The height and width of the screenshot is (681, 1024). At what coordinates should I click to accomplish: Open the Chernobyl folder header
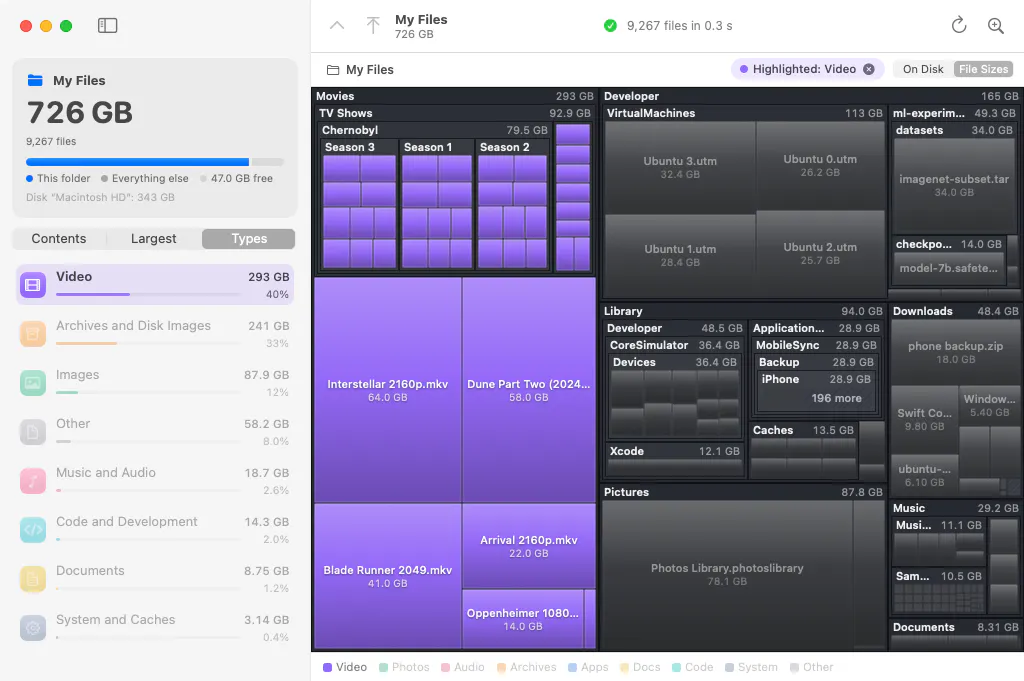(435, 130)
